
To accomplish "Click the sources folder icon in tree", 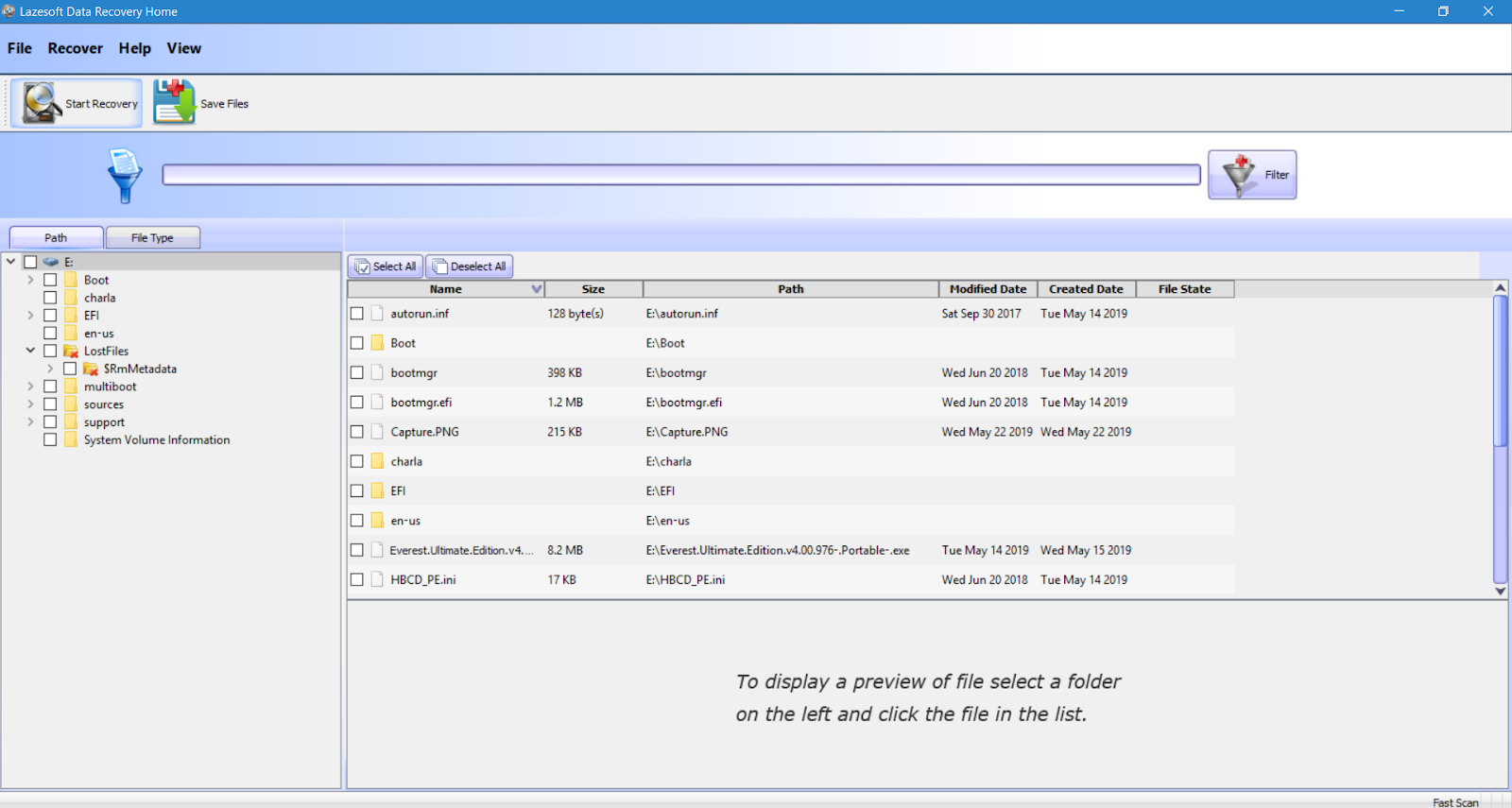I will (x=71, y=404).
